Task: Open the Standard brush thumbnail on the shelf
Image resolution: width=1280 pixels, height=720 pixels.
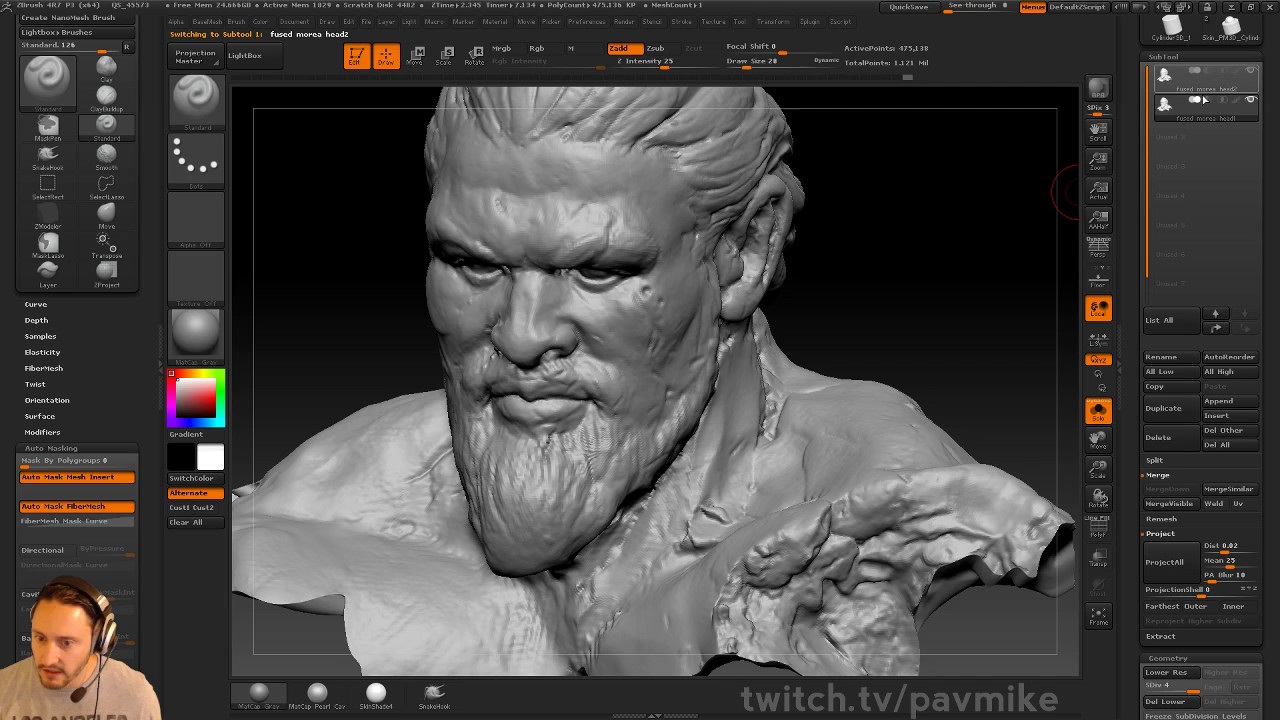Action: pos(196,101)
